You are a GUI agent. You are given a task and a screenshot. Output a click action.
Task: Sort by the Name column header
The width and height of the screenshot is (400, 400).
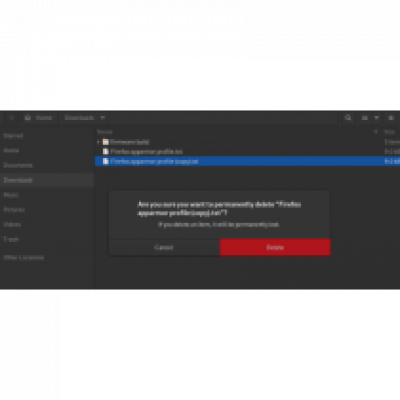coord(105,132)
